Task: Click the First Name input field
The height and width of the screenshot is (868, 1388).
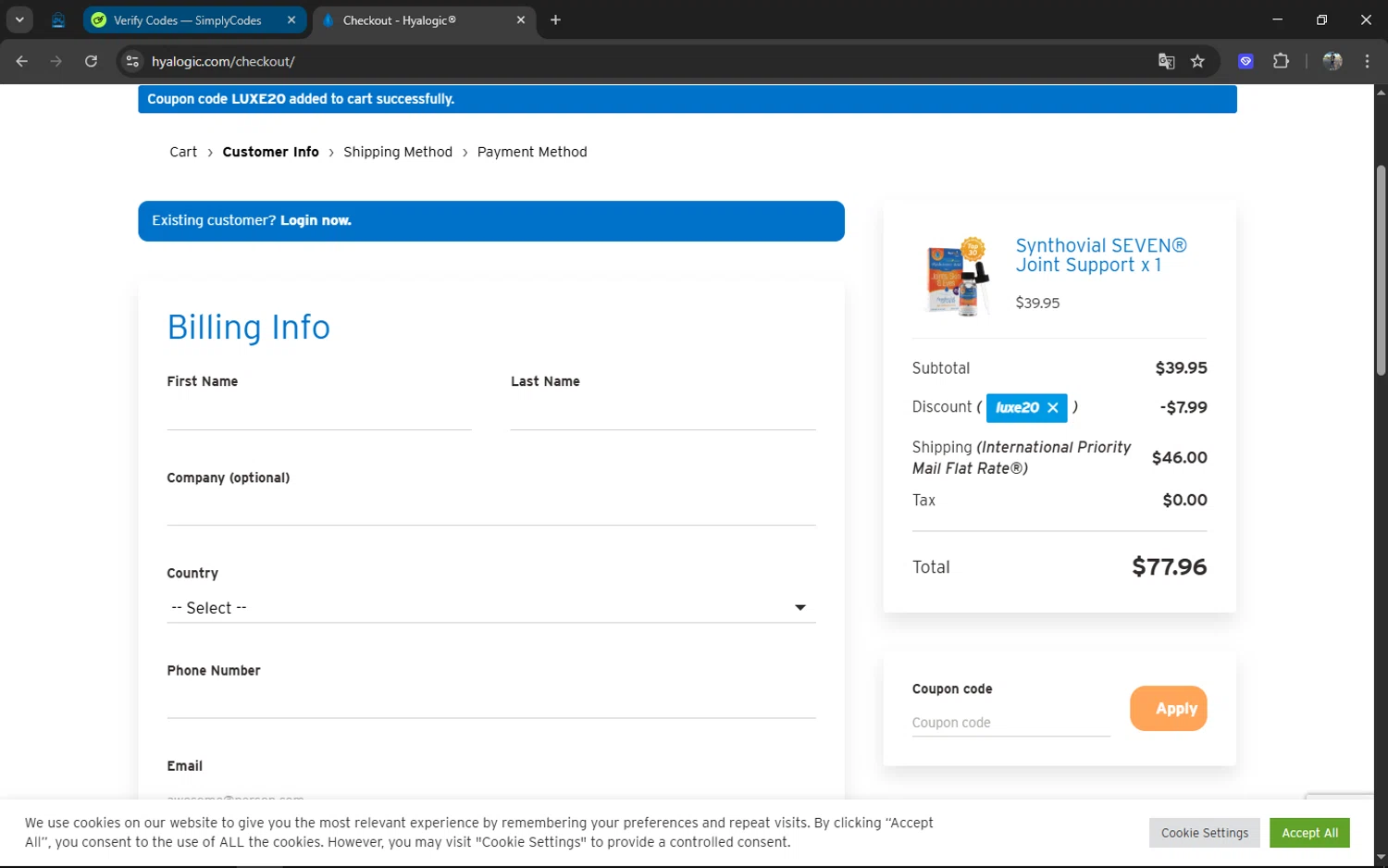Action: [x=319, y=414]
